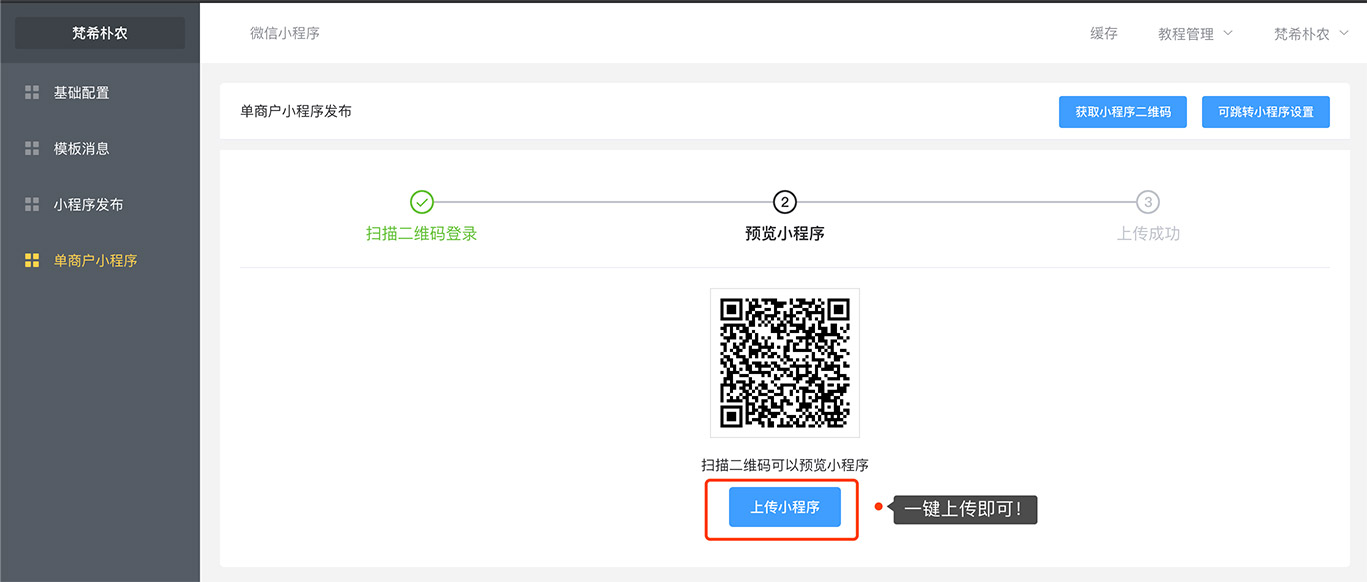Click the 扫描二维码可以预览小程序 caption
The image size is (1367, 582).
coord(785,465)
